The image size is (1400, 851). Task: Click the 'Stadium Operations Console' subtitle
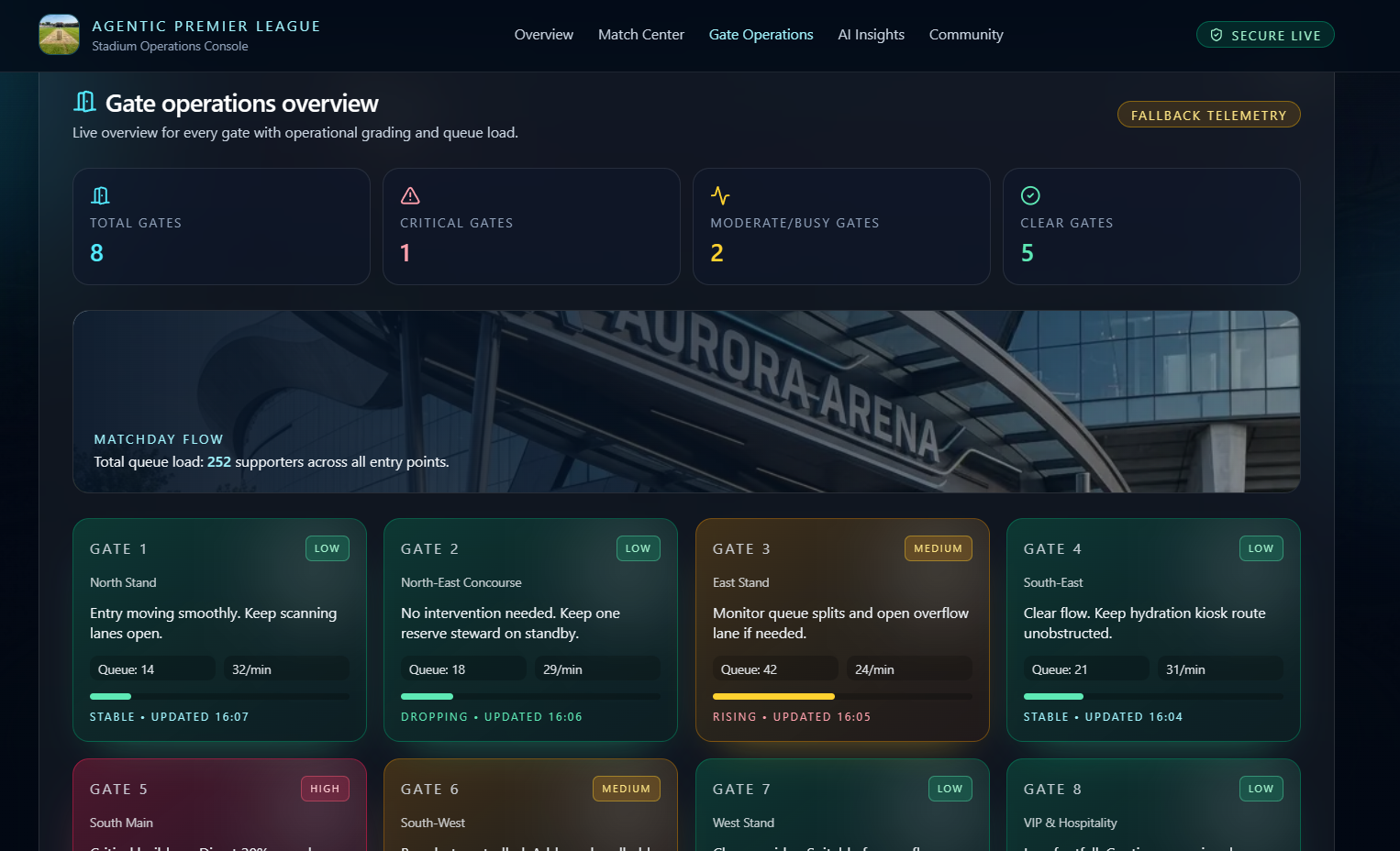pos(170,46)
